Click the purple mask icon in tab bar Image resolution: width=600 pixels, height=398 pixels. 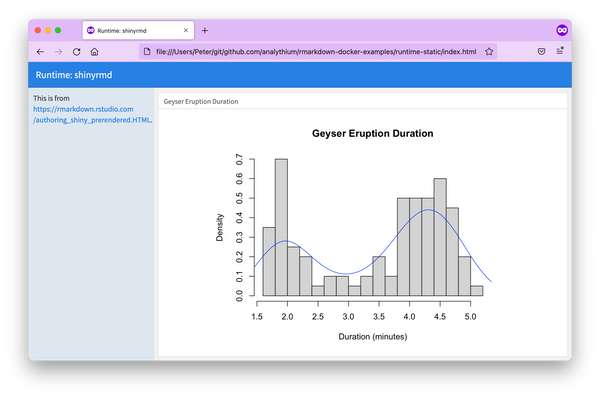[562, 30]
